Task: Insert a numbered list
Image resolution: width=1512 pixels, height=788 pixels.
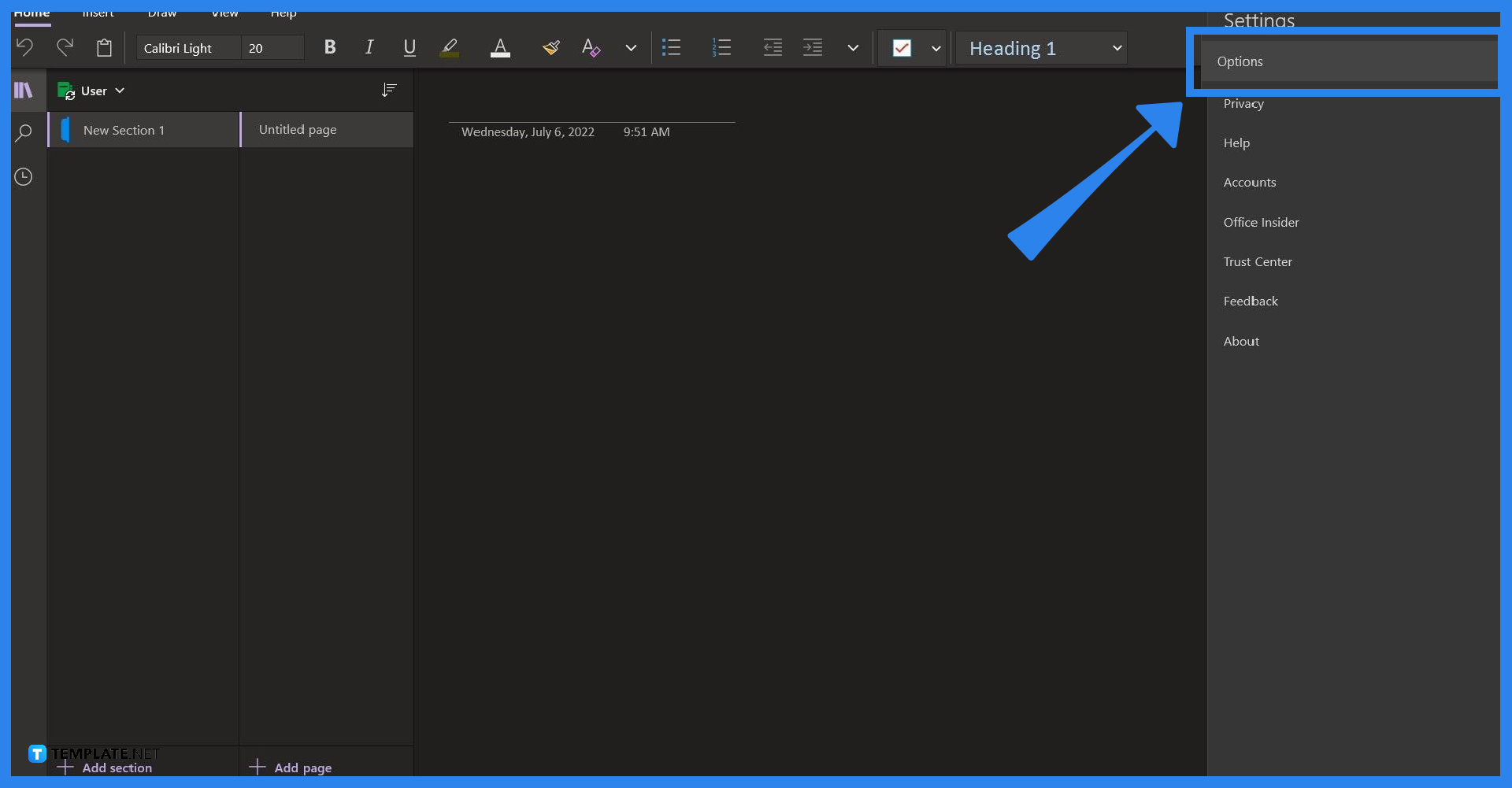Action: click(722, 47)
